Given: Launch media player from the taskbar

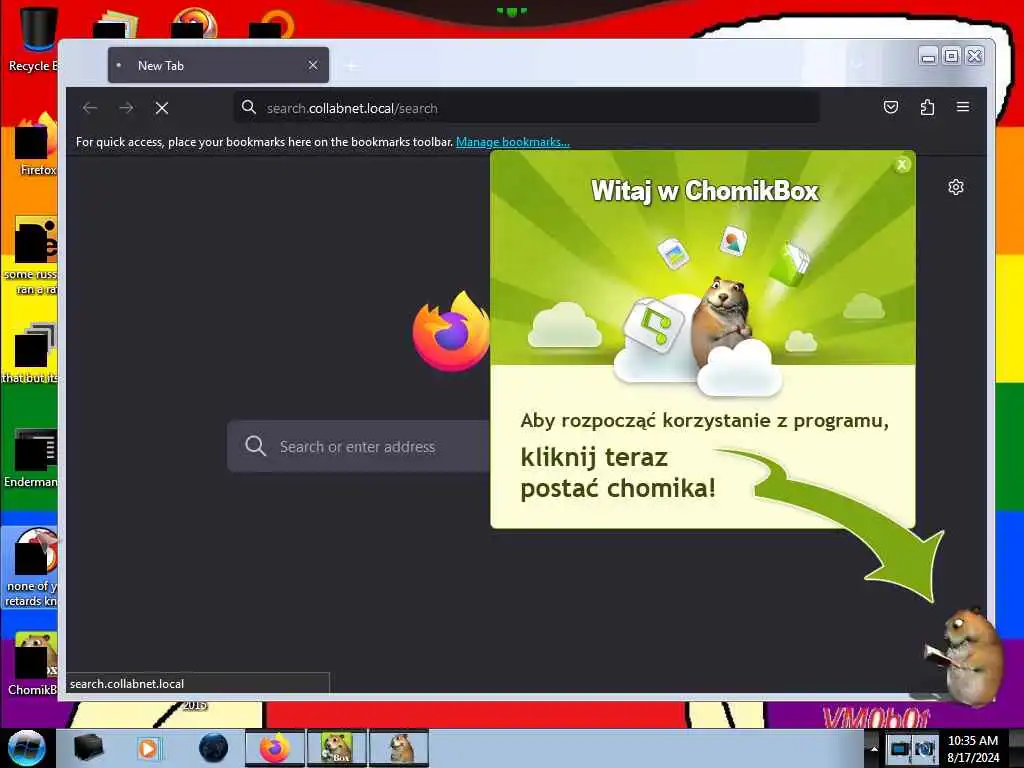Looking at the screenshot, I should coord(149,748).
